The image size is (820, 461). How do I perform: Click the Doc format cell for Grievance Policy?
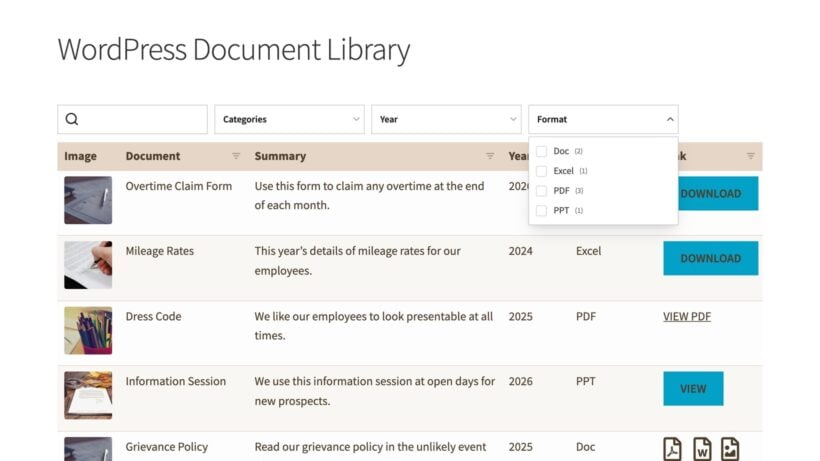[x=585, y=447]
